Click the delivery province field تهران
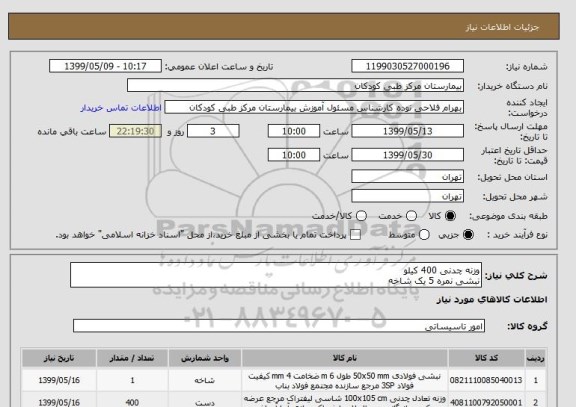Viewport: 576px width, 407px height. 407,177
